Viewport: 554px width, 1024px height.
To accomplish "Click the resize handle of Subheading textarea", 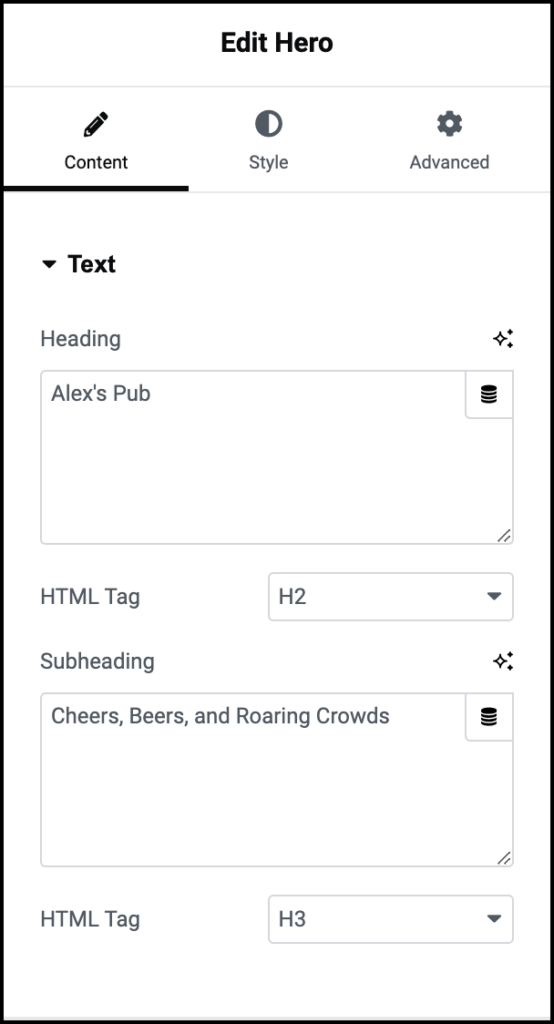I will 504,858.
